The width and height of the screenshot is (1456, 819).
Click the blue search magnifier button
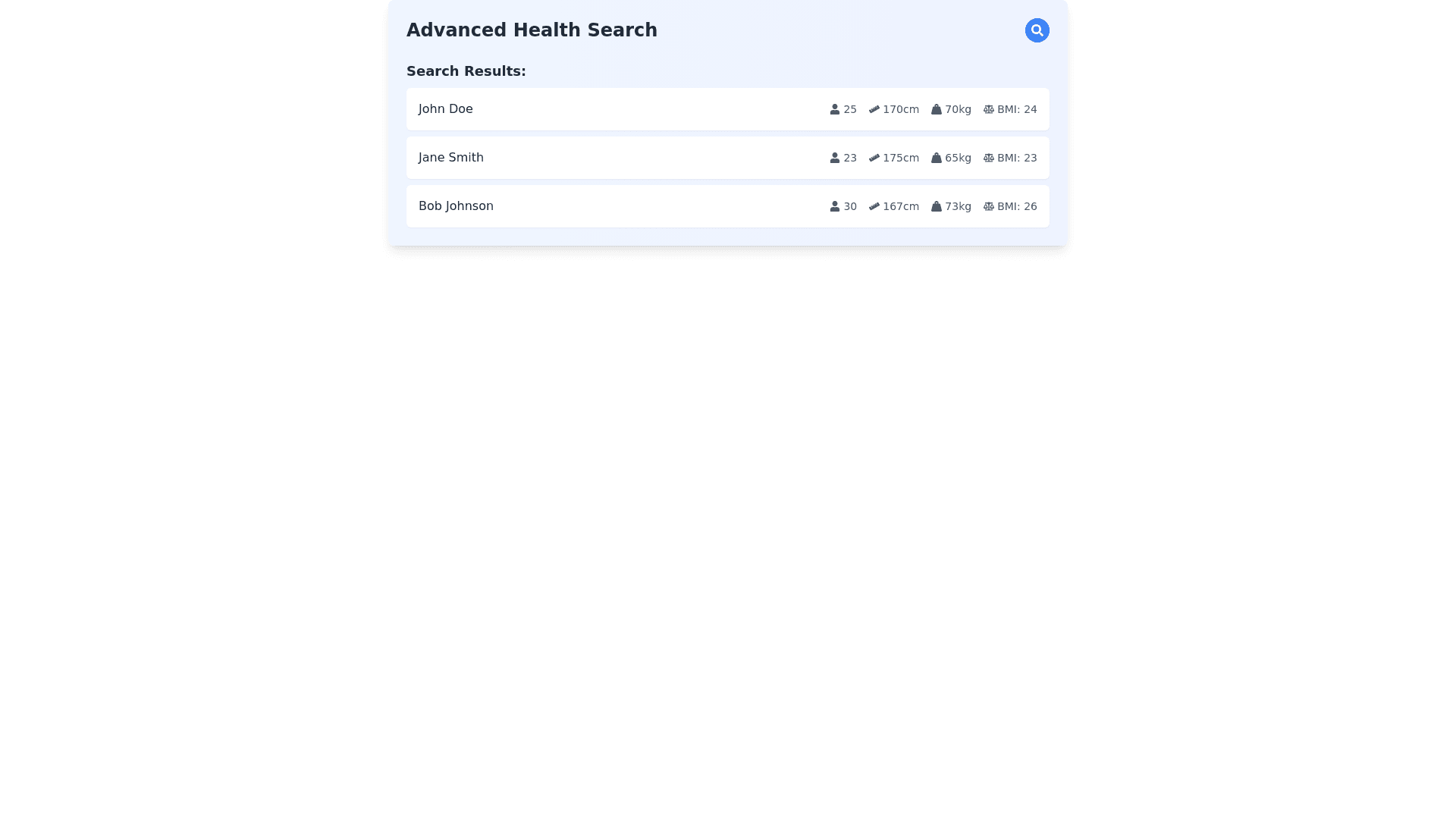click(1037, 30)
